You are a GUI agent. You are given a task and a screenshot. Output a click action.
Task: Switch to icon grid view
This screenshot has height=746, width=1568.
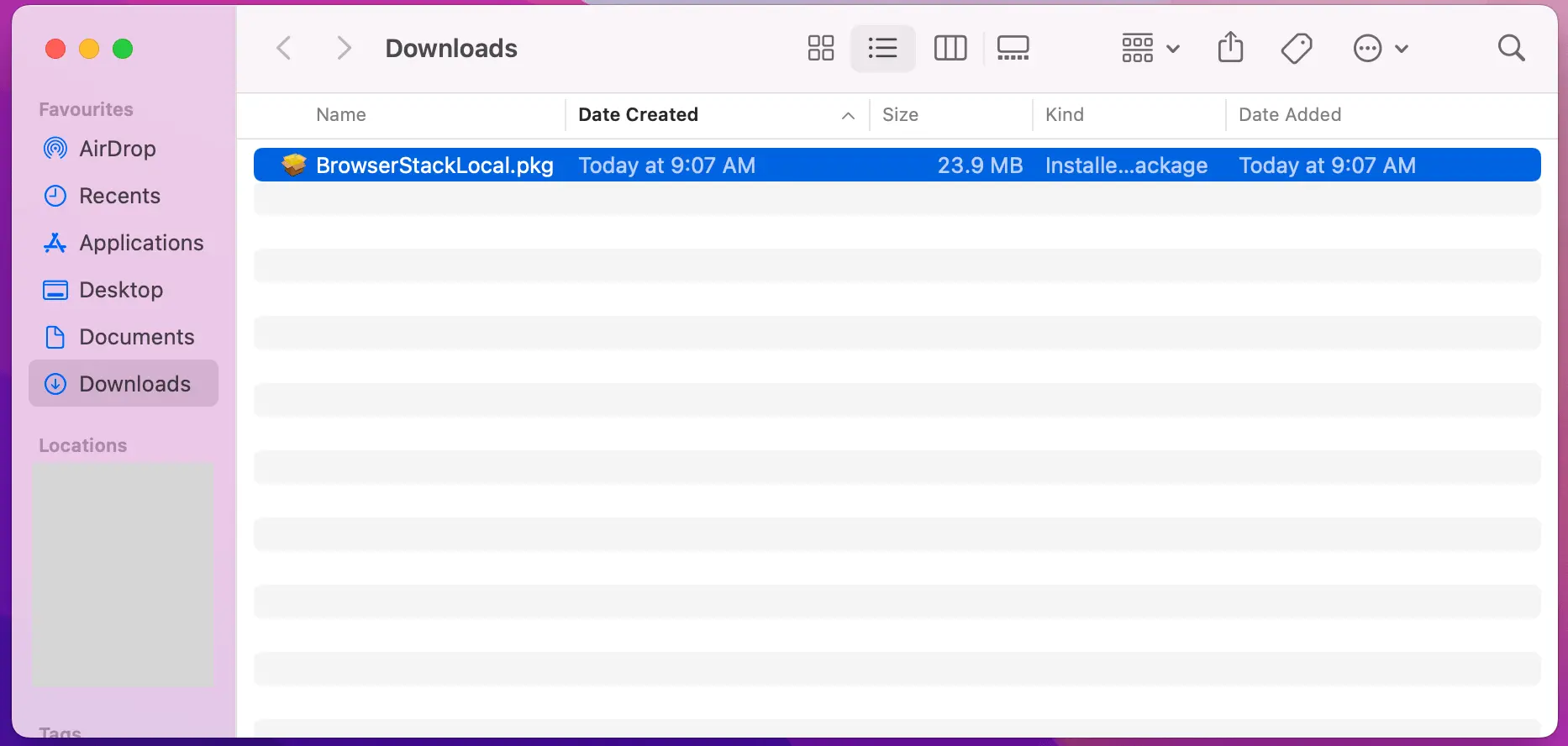click(820, 49)
